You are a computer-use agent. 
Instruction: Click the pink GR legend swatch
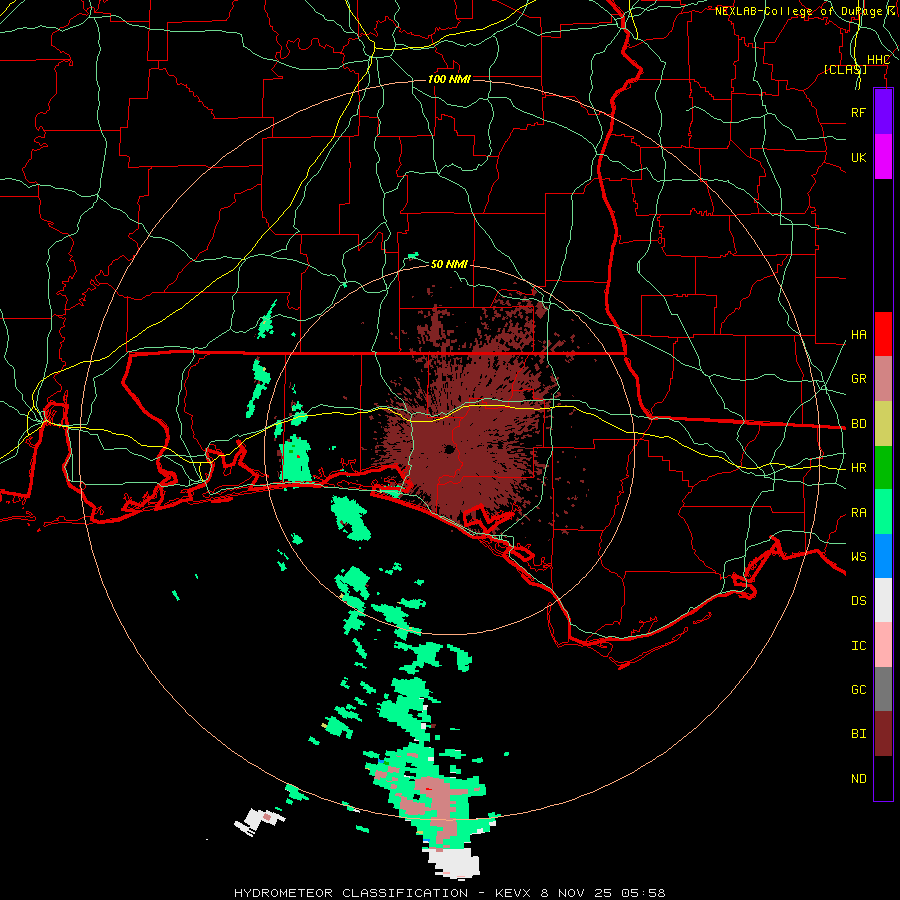pyautogui.click(x=883, y=379)
